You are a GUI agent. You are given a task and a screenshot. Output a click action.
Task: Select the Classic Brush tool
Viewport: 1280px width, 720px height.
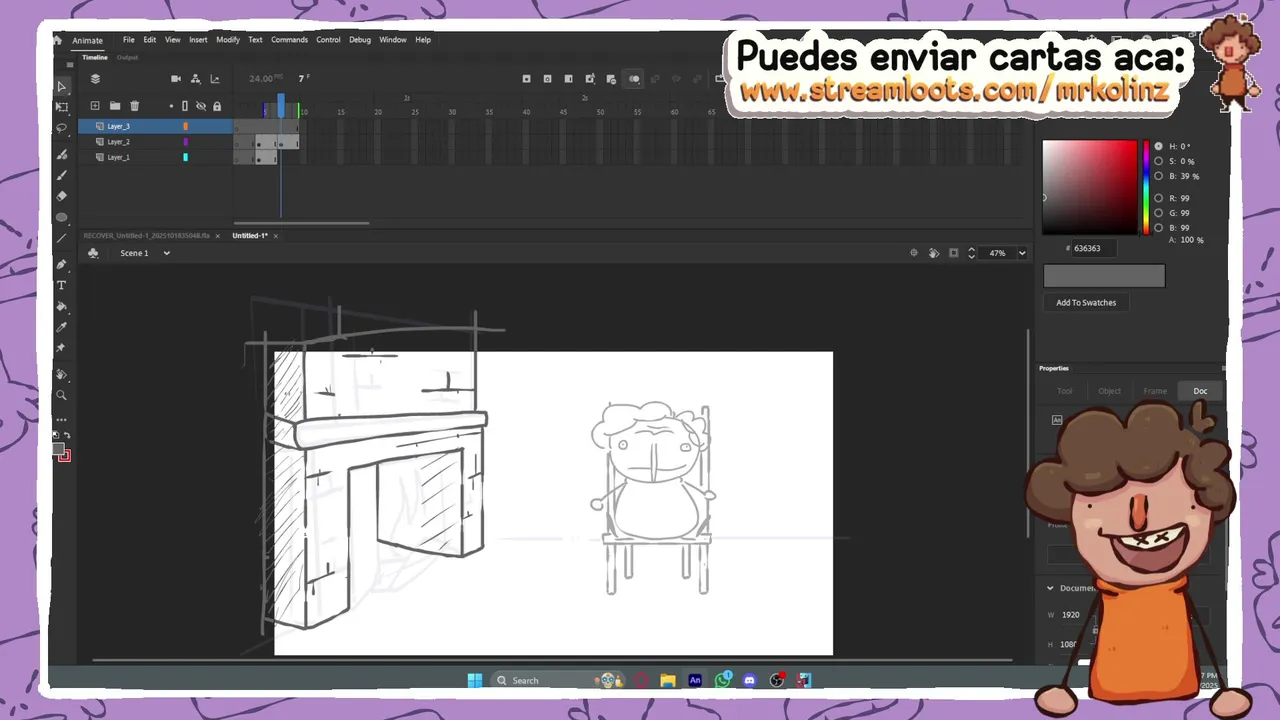62,175
